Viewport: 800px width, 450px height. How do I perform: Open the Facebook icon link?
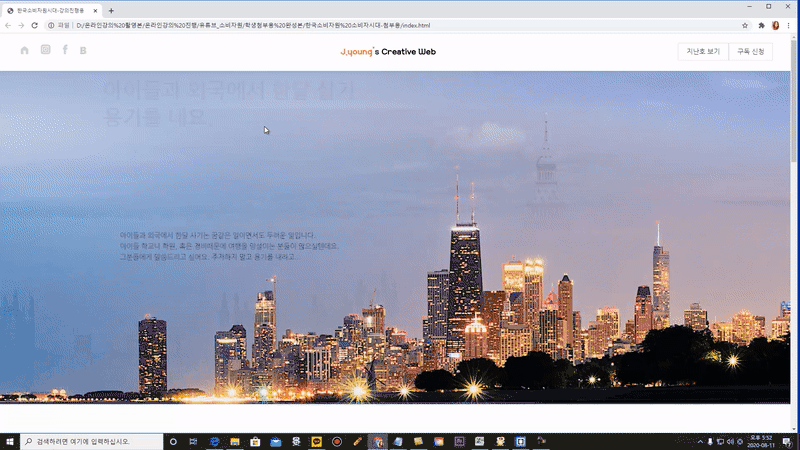click(65, 49)
